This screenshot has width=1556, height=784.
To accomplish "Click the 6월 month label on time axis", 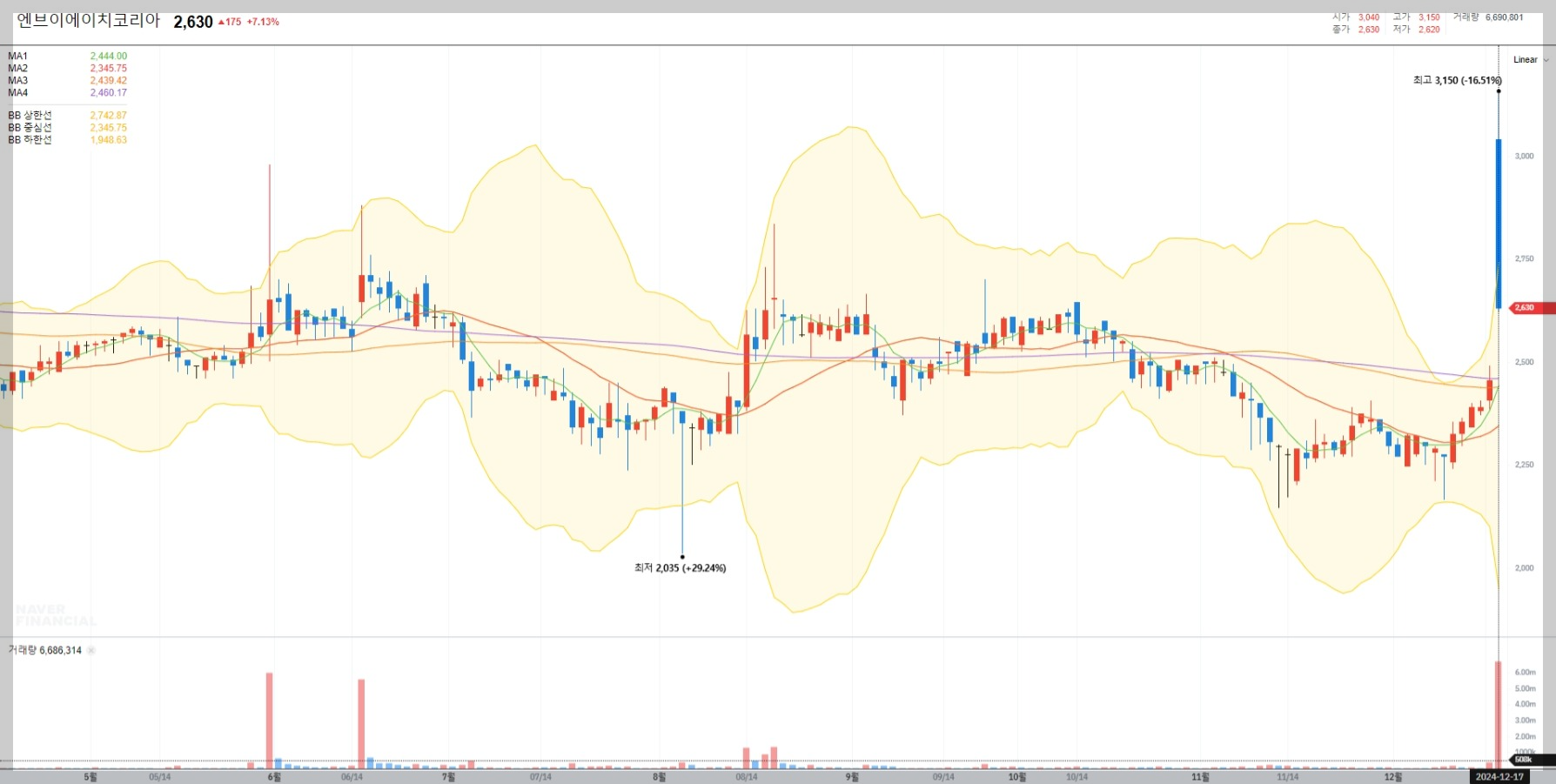I will pos(274,777).
